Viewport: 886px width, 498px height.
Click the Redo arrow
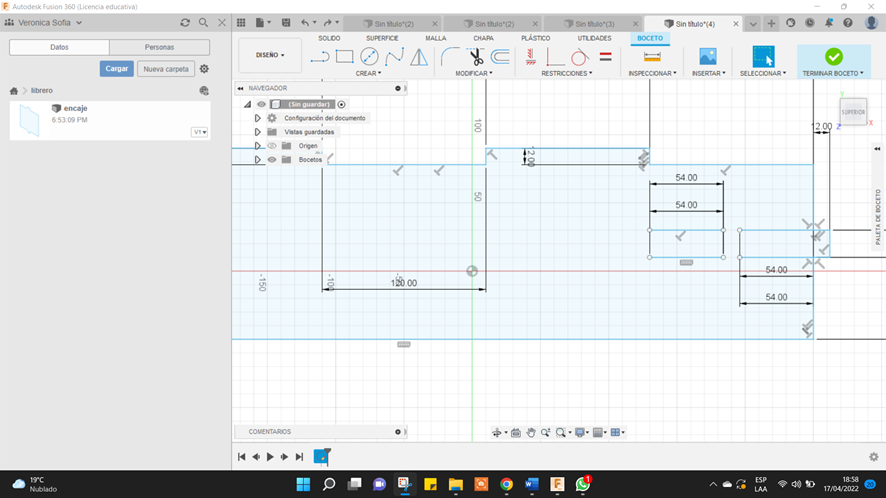coord(327,23)
